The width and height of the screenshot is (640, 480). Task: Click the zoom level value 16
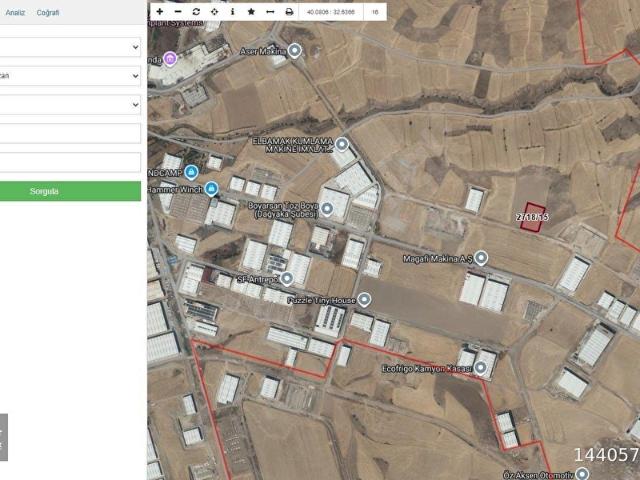coord(375,12)
